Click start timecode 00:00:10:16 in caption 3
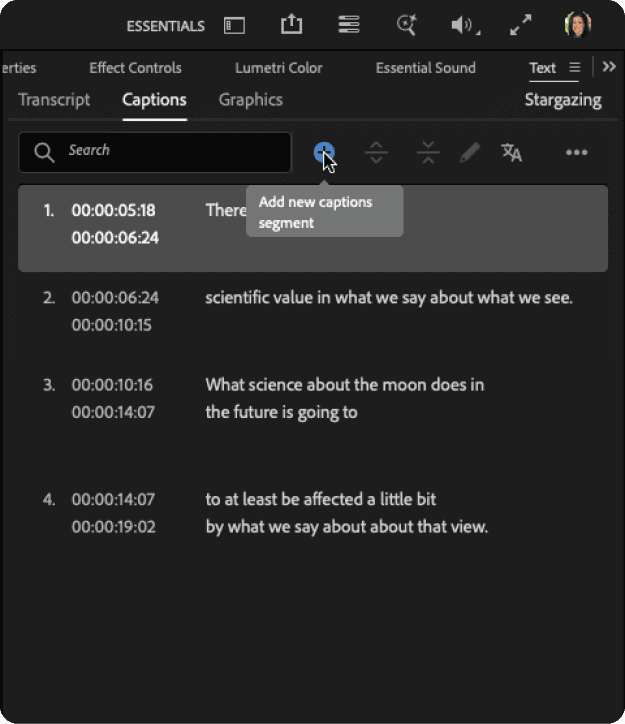This screenshot has width=625, height=724. [112, 385]
